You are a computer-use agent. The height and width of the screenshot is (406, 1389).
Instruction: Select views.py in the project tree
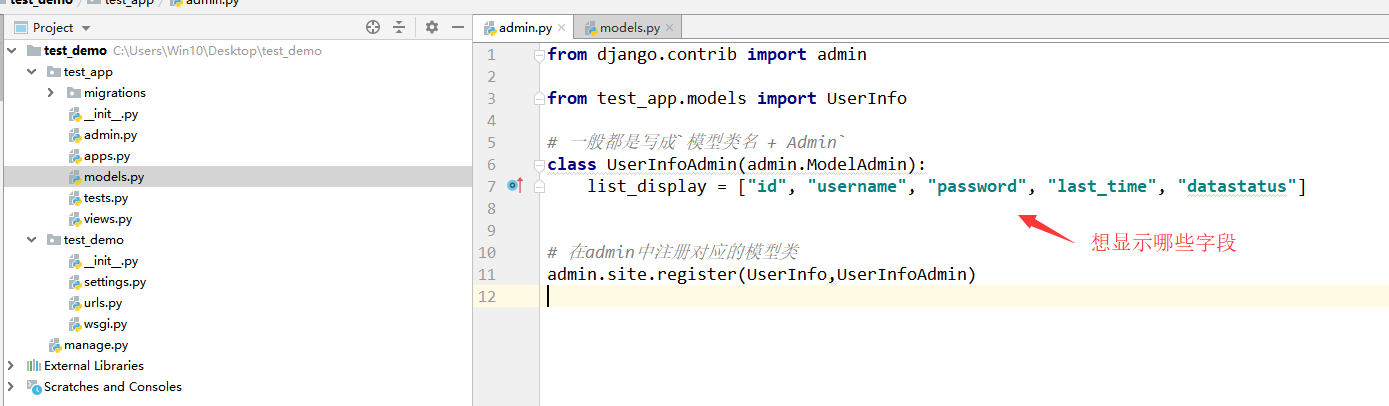click(x=108, y=219)
